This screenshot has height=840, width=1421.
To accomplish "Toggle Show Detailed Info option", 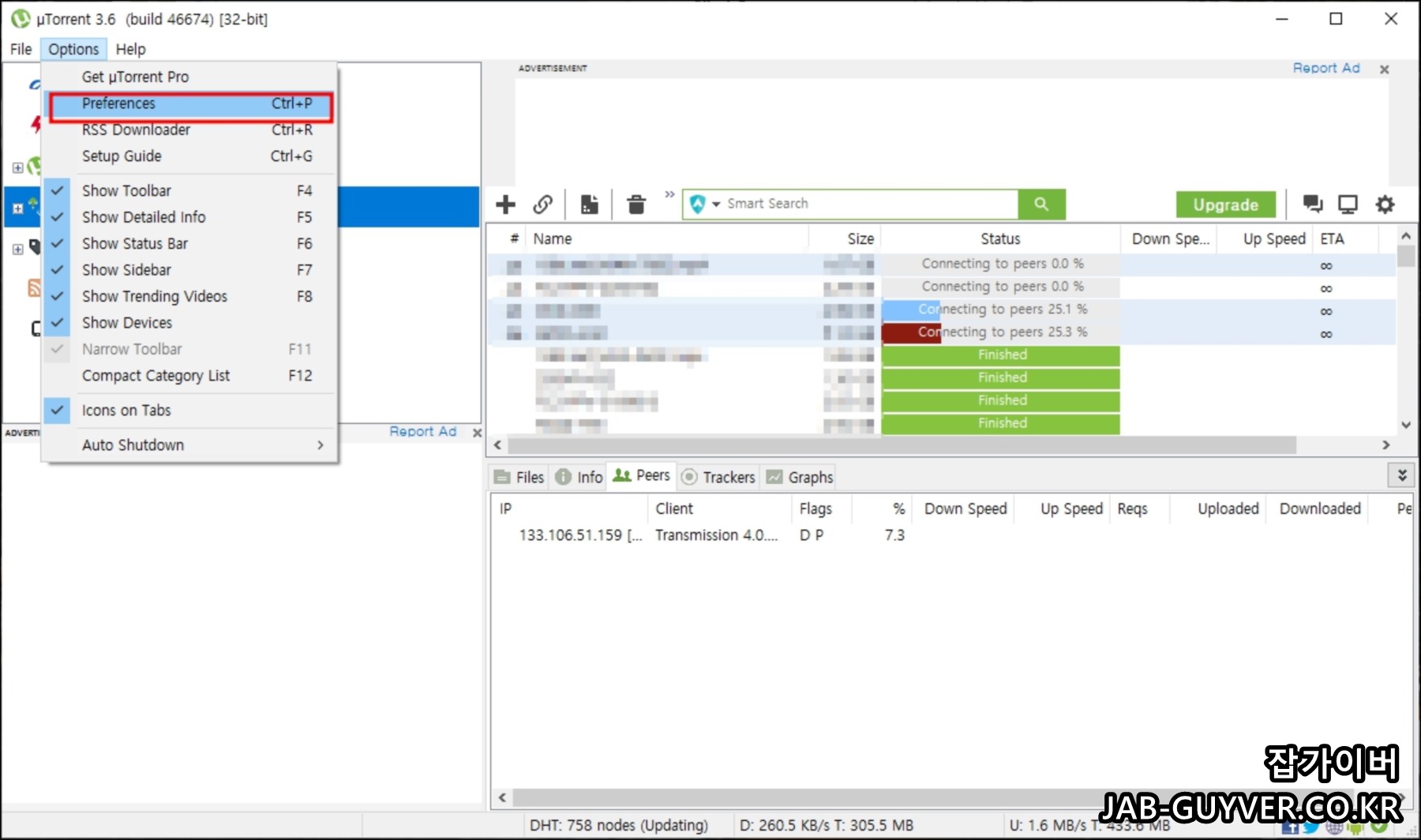I will 189,217.
